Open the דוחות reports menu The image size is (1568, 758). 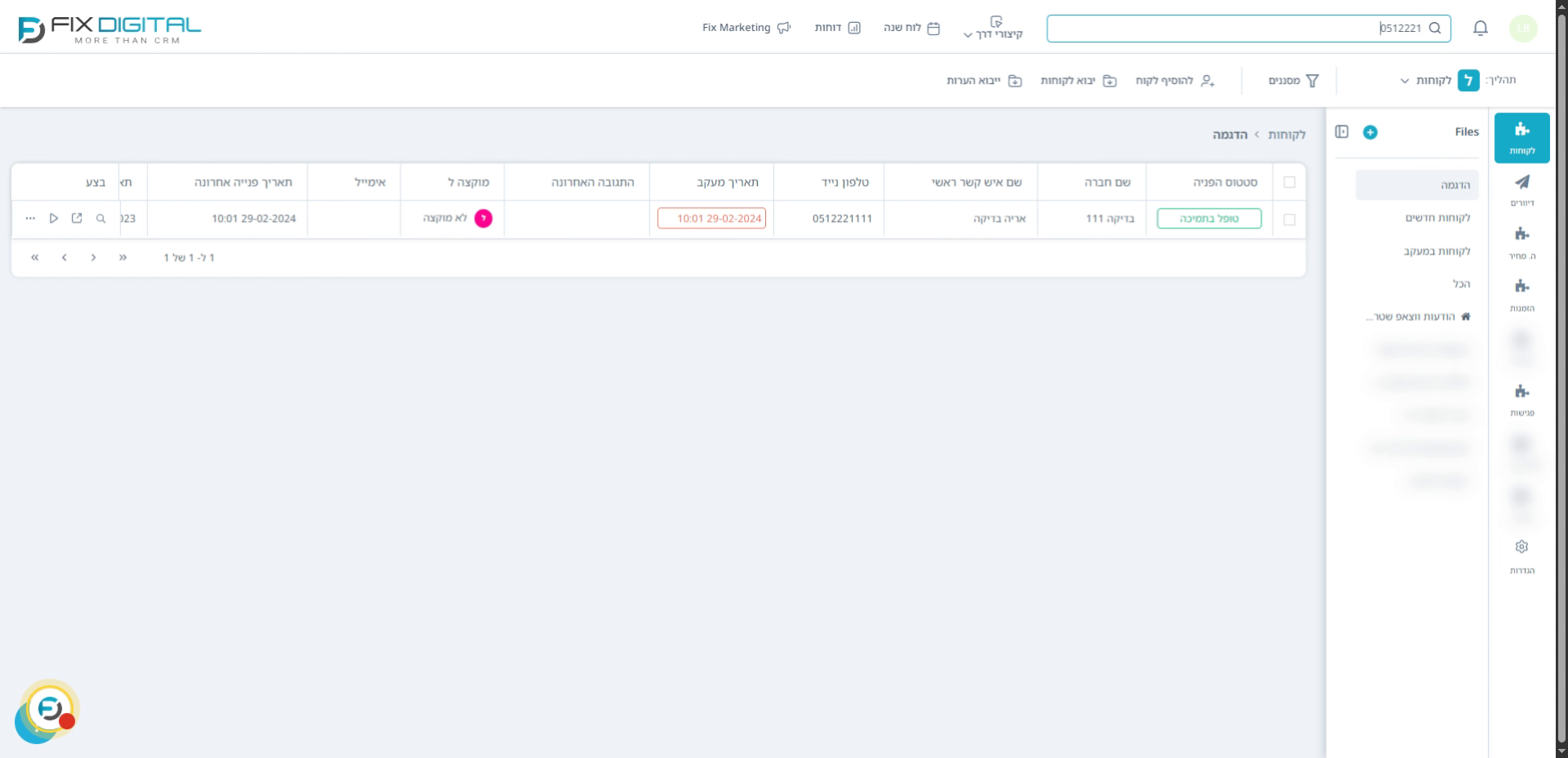pyautogui.click(x=837, y=28)
